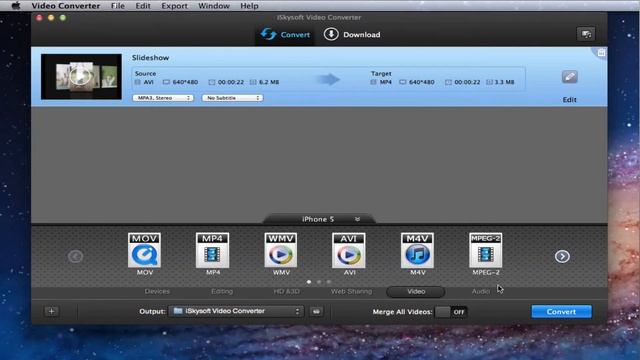Open the Window menu
Screen dimensions: 640x360
pyautogui.click(x=214, y=6)
